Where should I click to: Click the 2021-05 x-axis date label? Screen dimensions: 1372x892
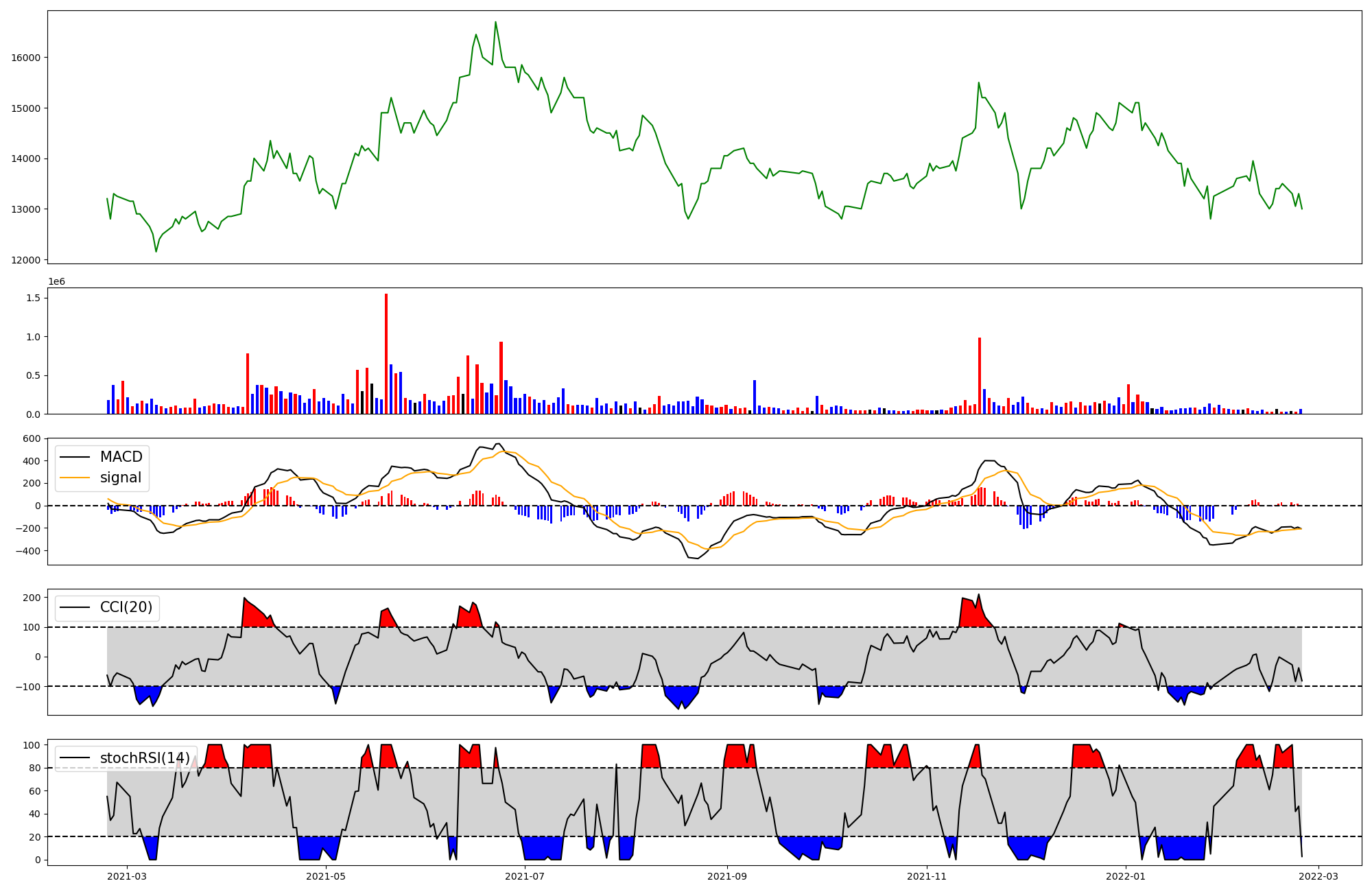point(326,876)
